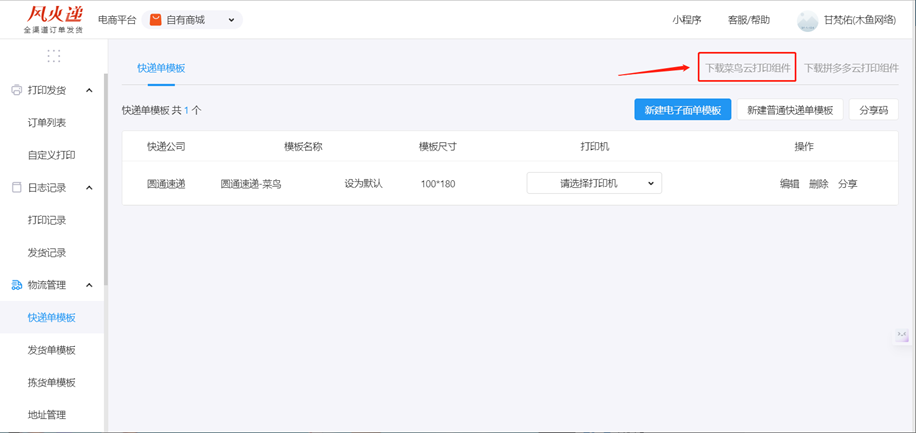The image size is (916, 433).
Task: Select 快递单模板 in the sidebar
Action: coord(51,318)
